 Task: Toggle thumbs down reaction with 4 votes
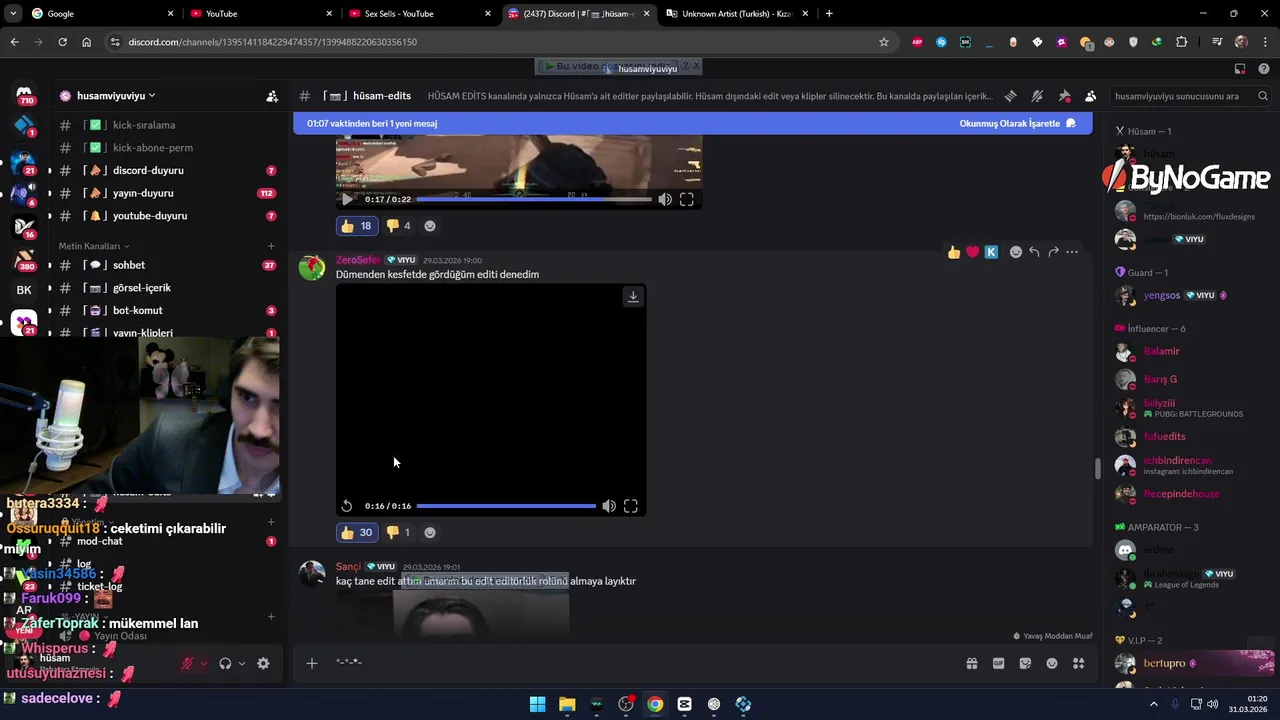click(398, 226)
